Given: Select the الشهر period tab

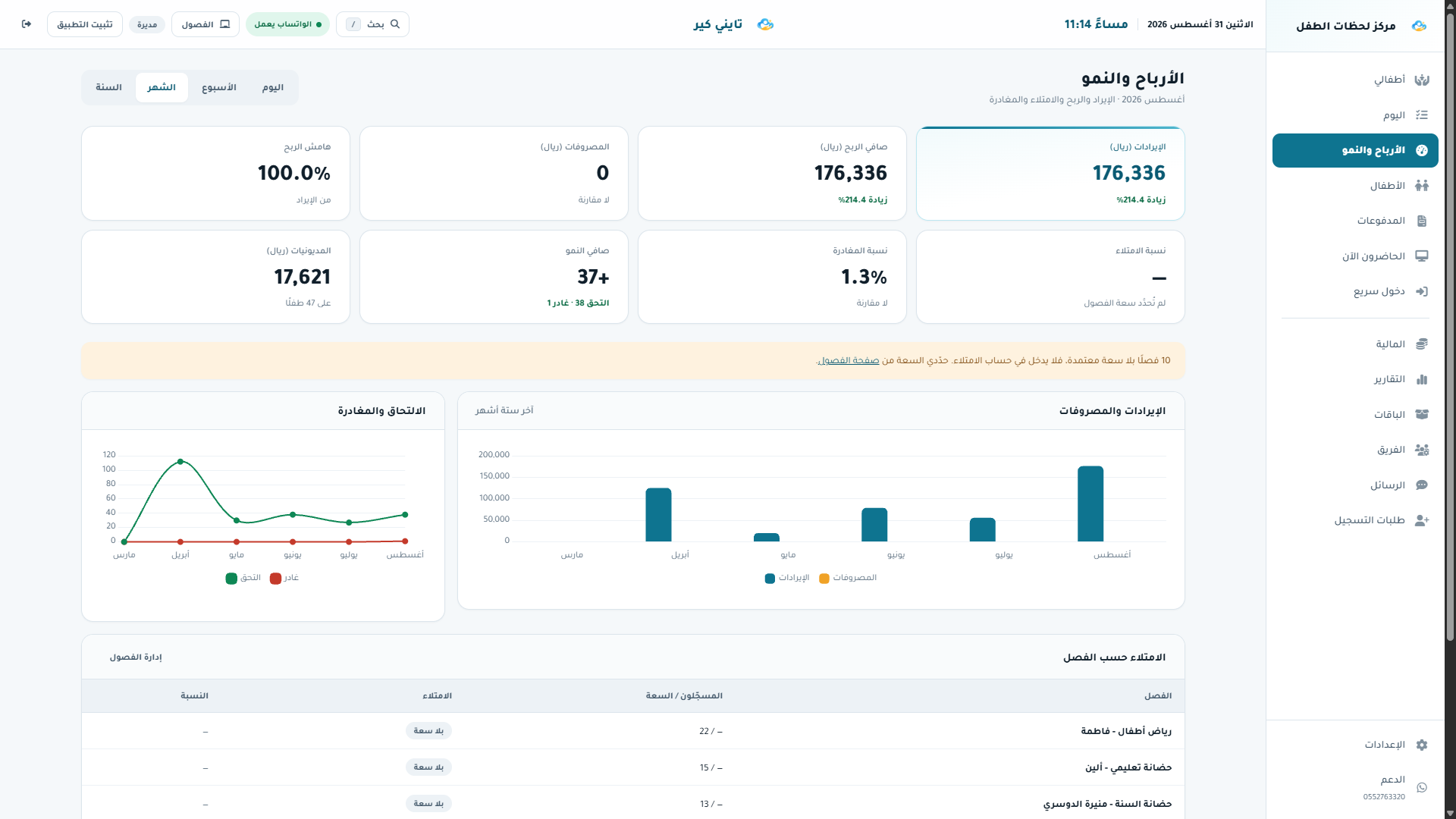Looking at the screenshot, I should [x=162, y=88].
